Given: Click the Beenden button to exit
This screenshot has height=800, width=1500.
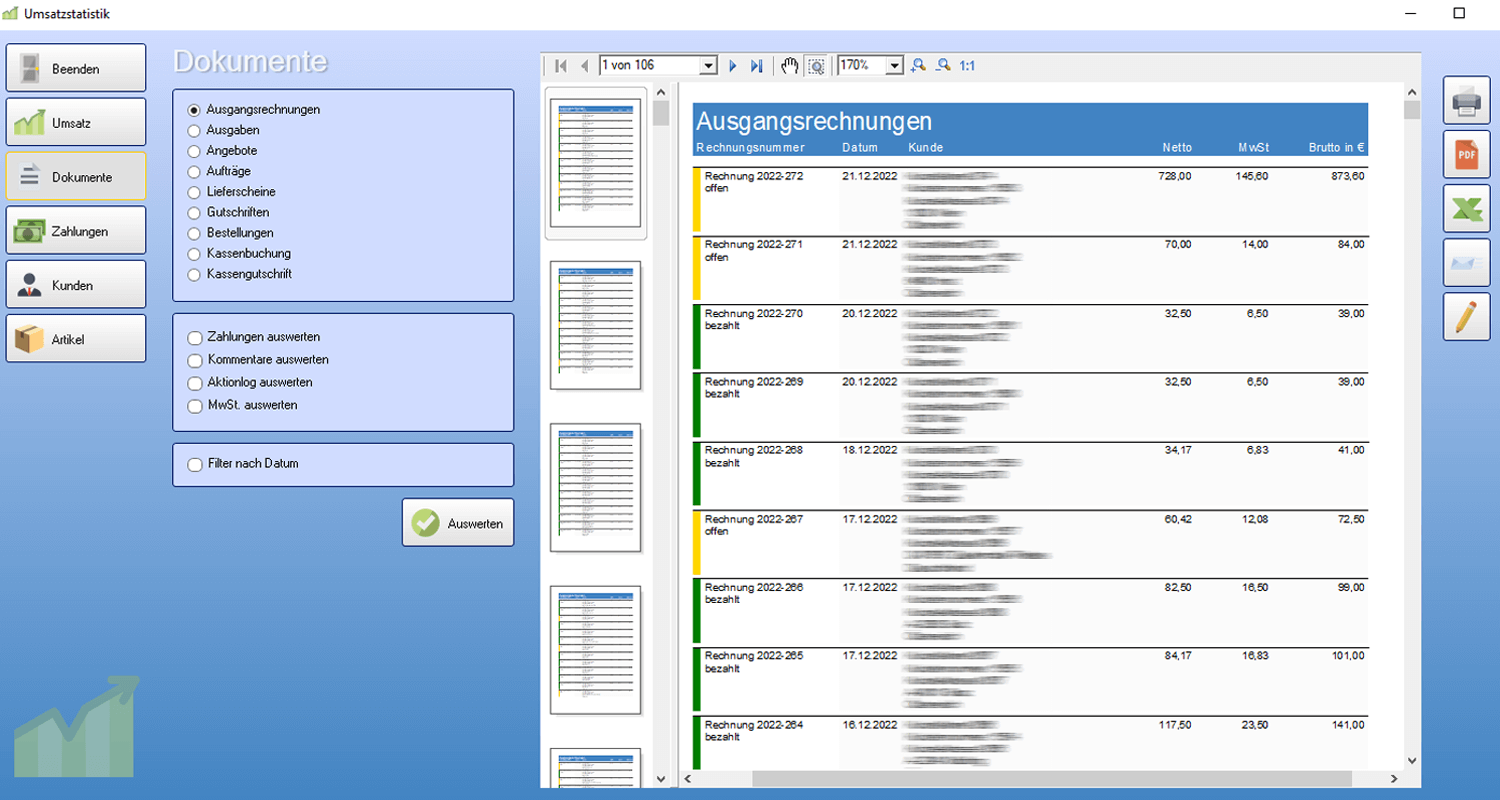Looking at the screenshot, I should tap(76, 68).
